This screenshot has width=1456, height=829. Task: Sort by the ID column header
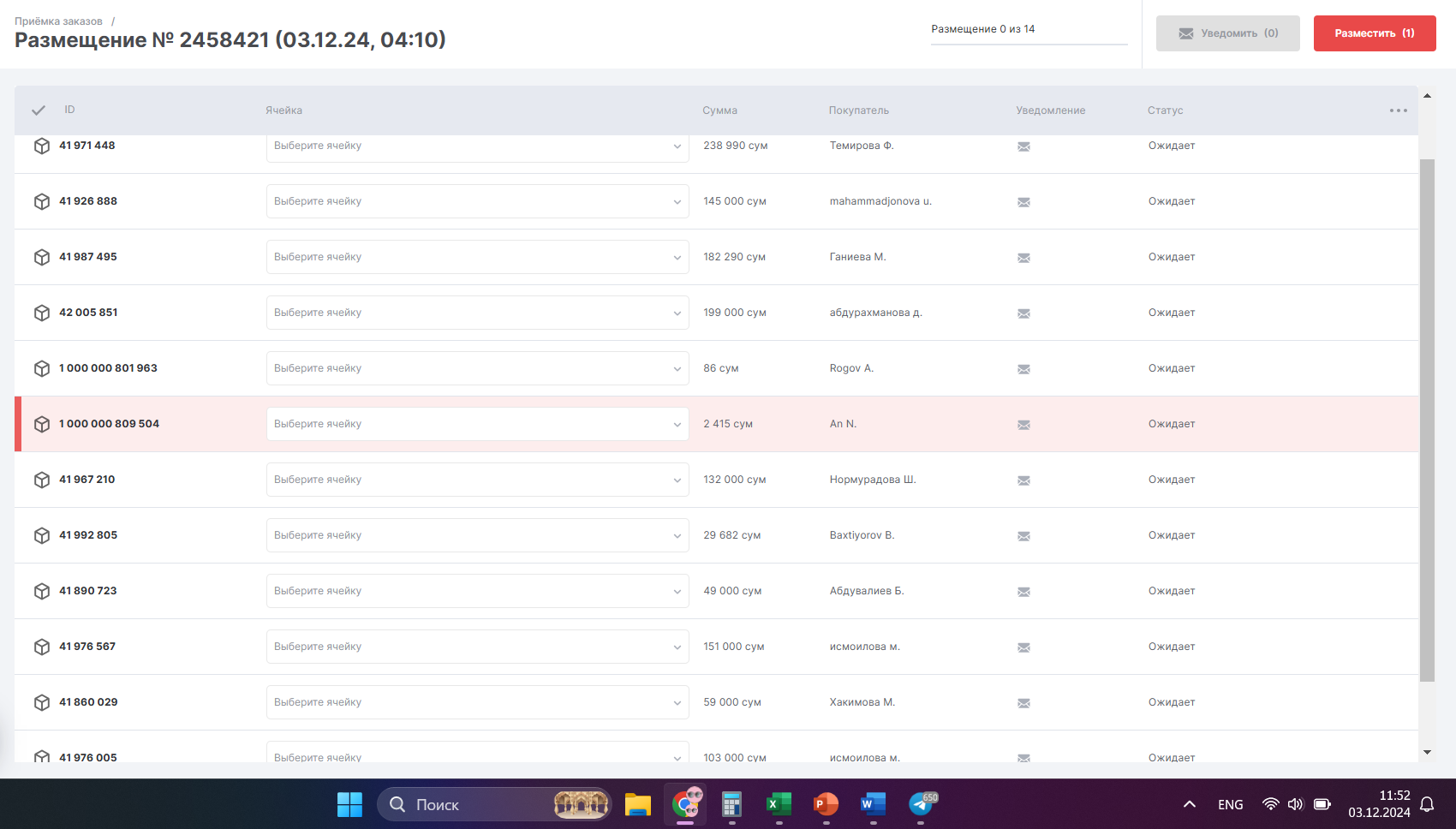click(x=69, y=110)
